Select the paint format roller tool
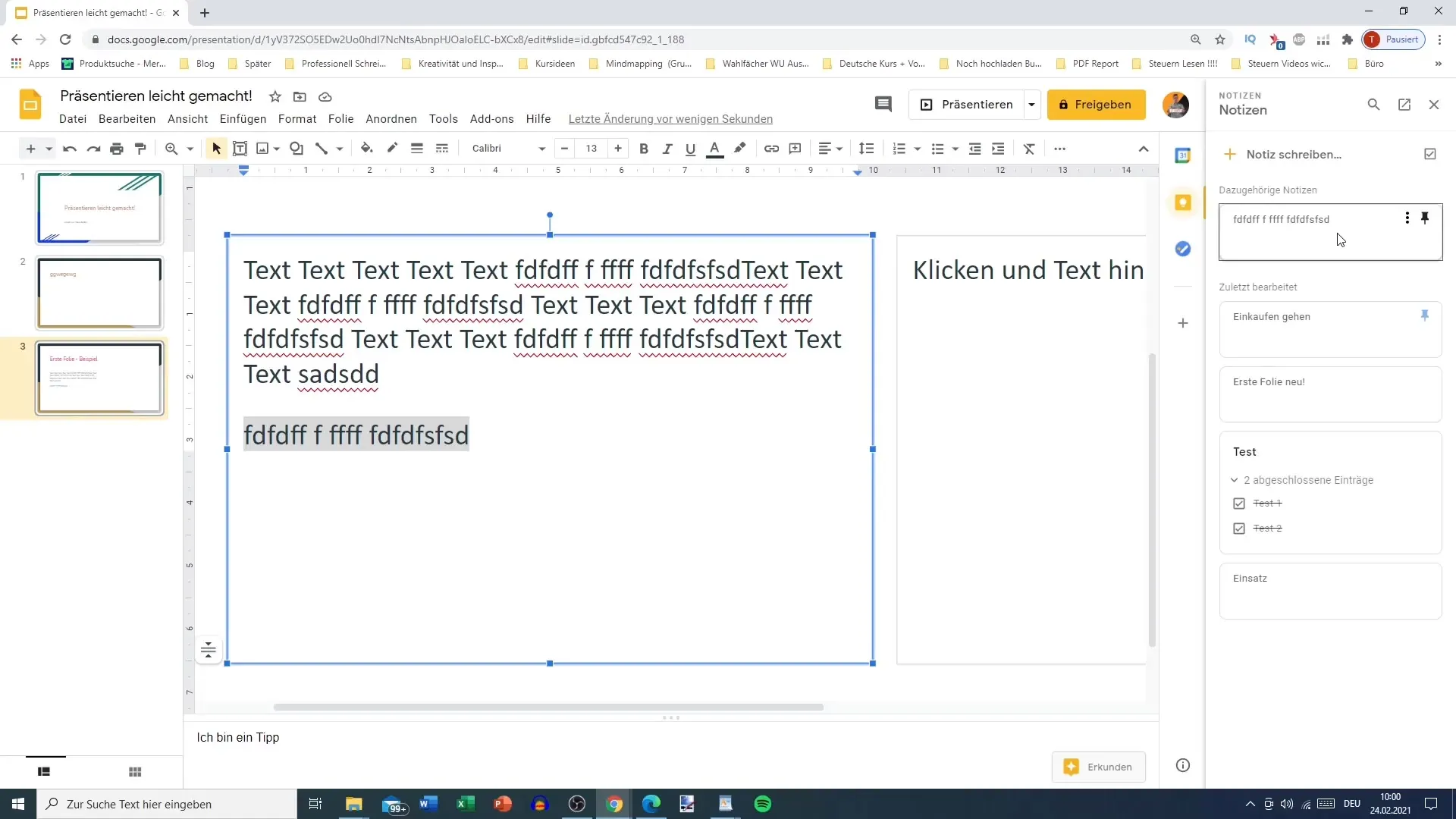1456x819 pixels. coord(140,149)
